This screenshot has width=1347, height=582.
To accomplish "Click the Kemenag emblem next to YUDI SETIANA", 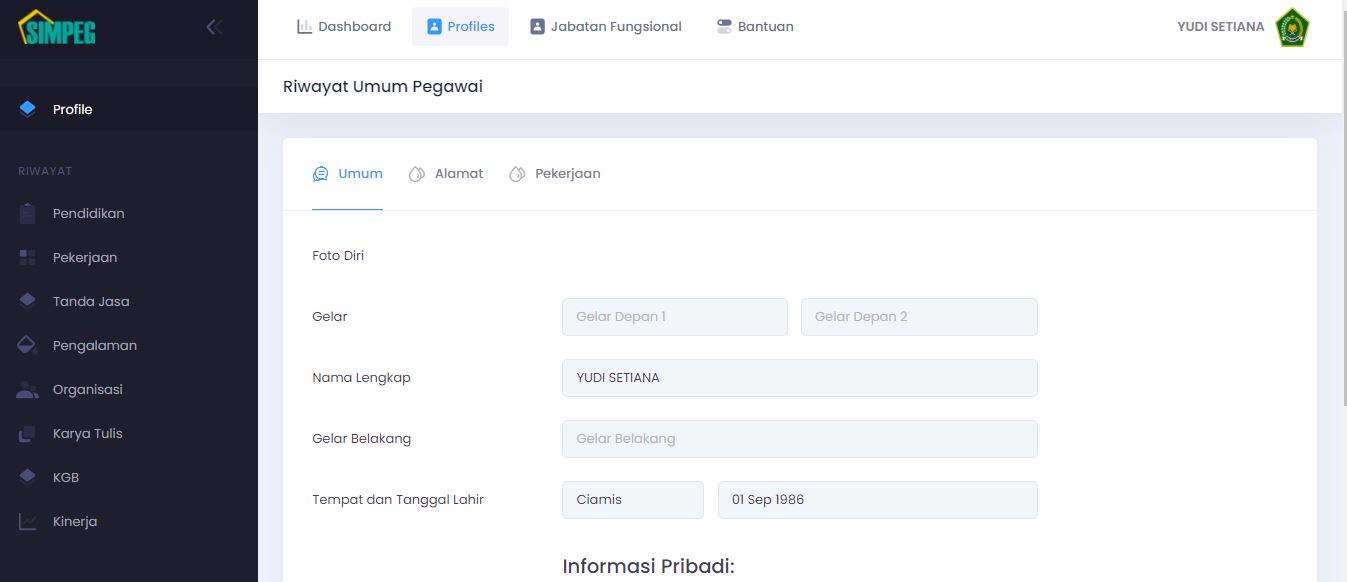I will [1291, 27].
